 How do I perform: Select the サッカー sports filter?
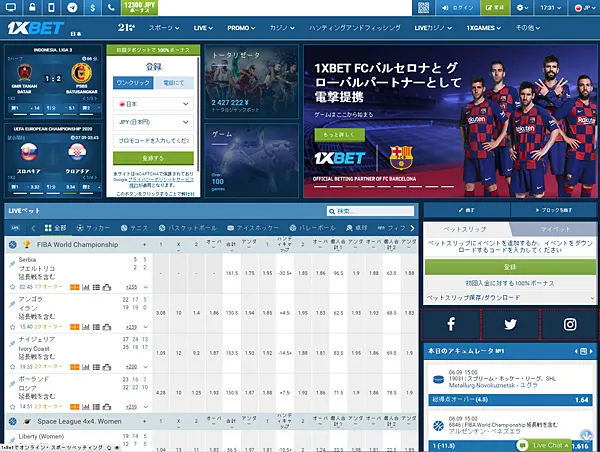point(93,228)
